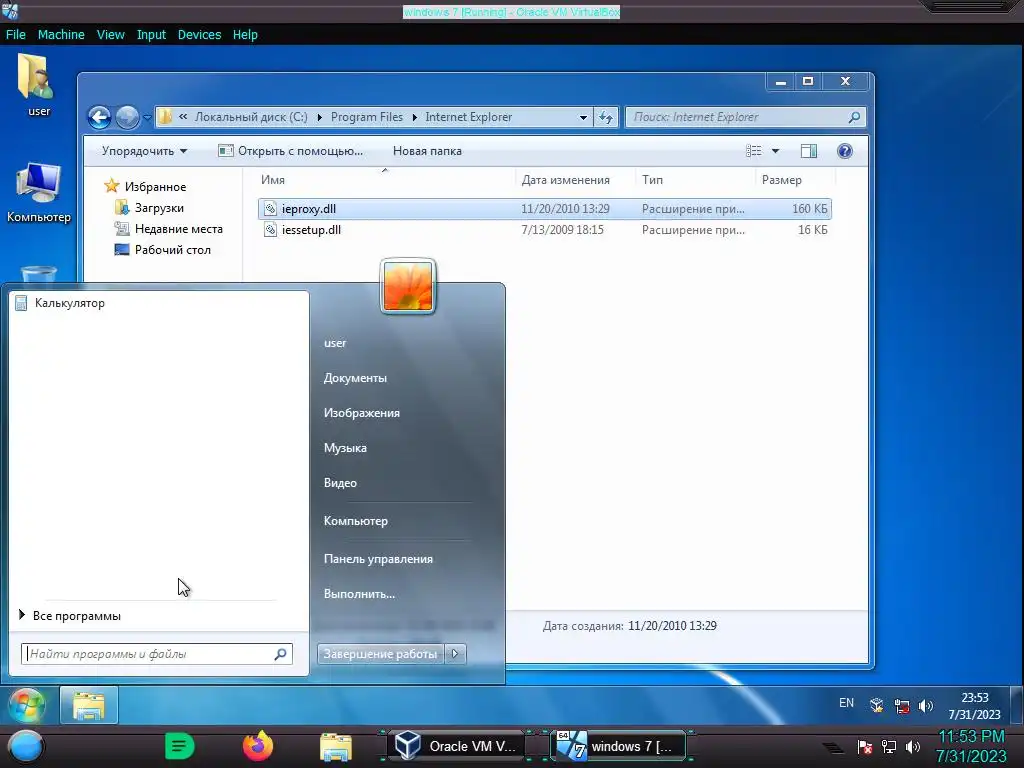
Task: Launch Калькулятор from Start menu
Action: click(159, 303)
